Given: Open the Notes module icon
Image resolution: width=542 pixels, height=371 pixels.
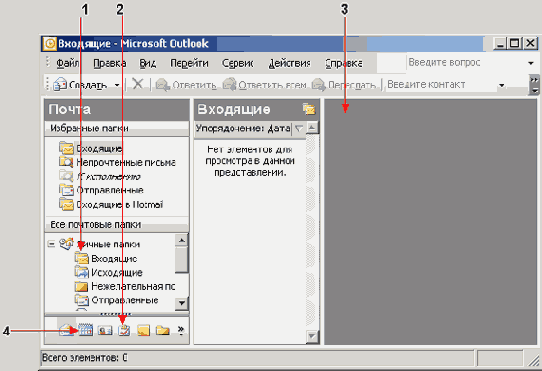Looking at the screenshot, I should coord(143,330).
